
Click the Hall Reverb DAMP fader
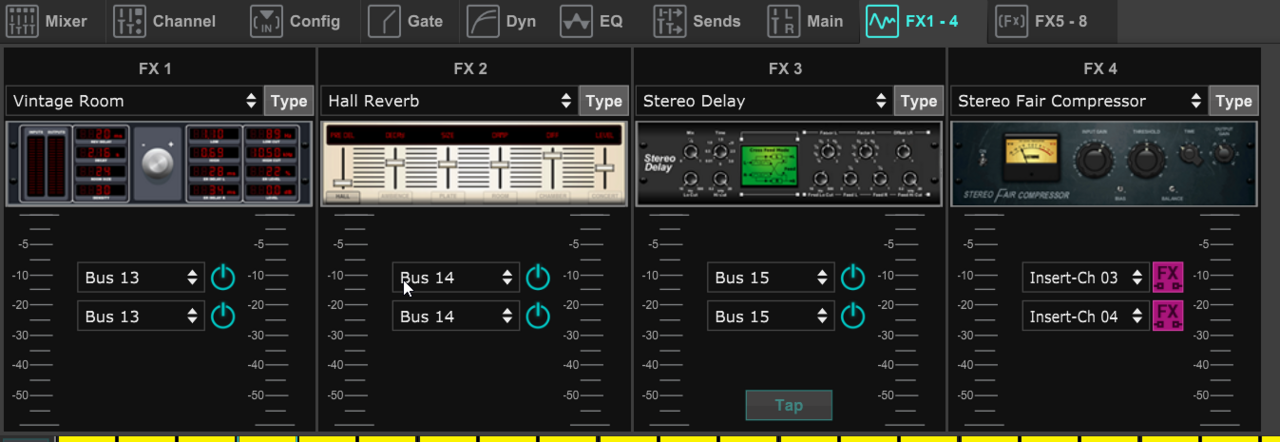coord(500,163)
